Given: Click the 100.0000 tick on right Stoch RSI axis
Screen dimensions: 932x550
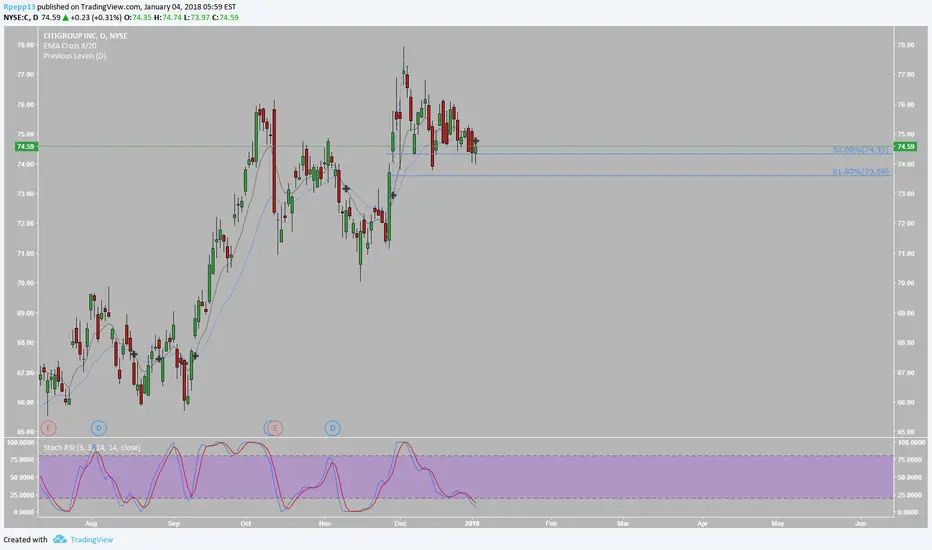Looking at the screenshot, I should click(x=910, y=442).
